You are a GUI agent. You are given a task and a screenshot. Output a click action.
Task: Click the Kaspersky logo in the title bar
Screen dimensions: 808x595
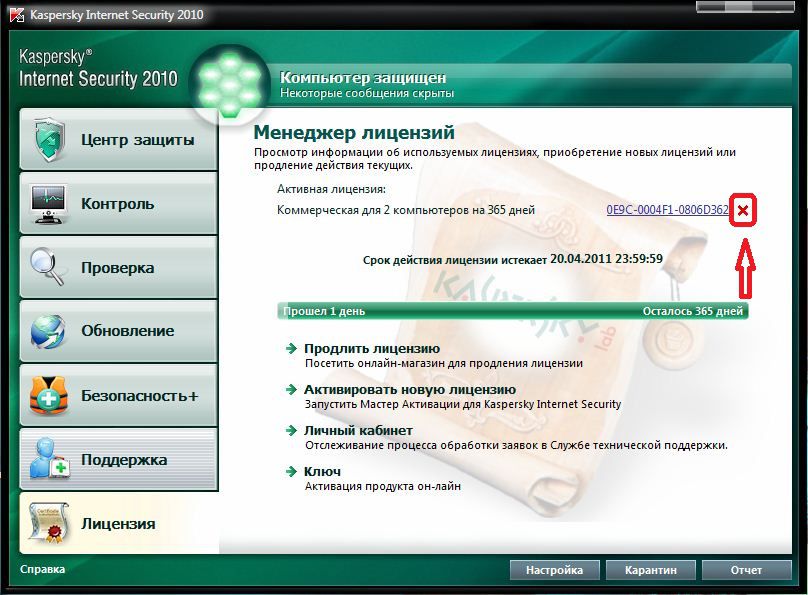click(x=15, y=14)
